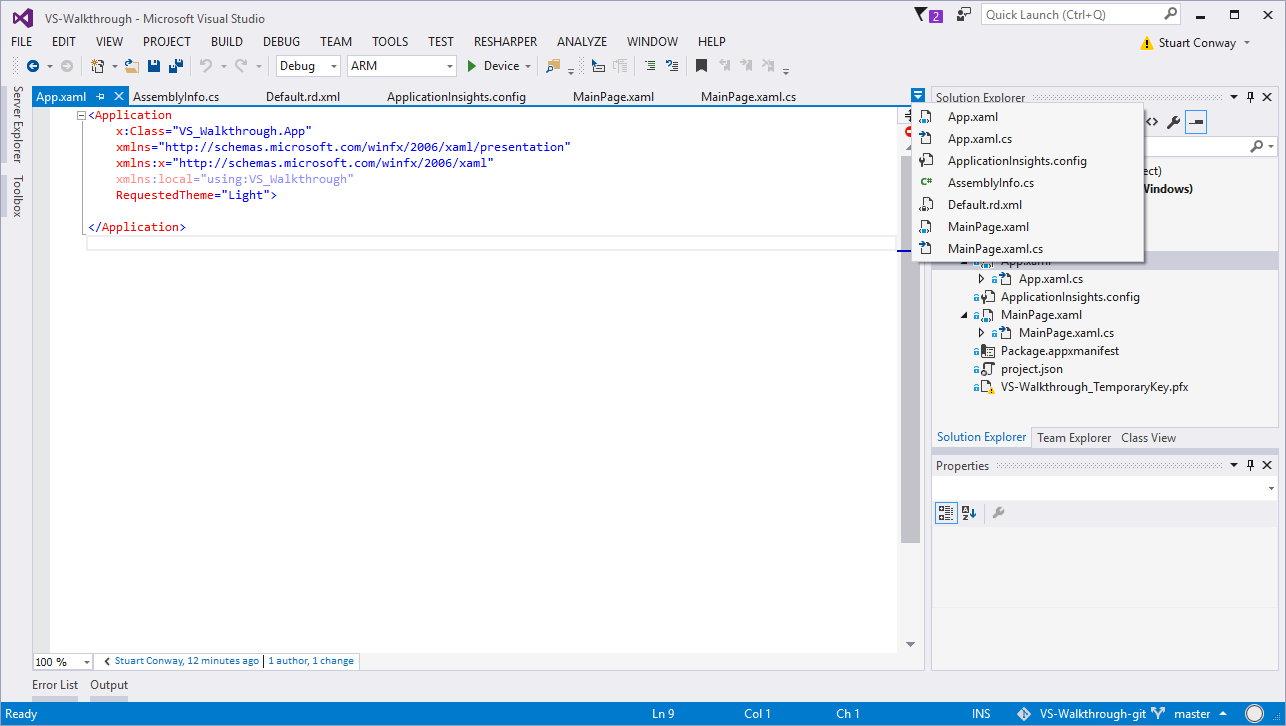Click the New Project toolbar icon
1286x726 pixels.
(97, 66)
